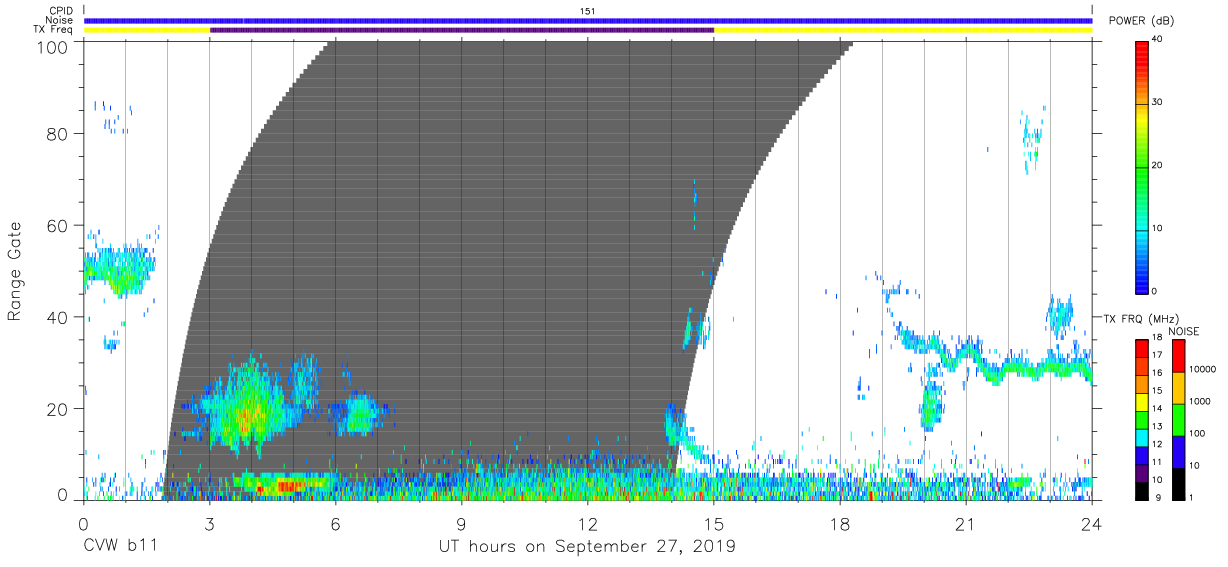Click the 30 tick on the POWER color bar
The image size is (1228, 567).
click(x=1158, y=103)
